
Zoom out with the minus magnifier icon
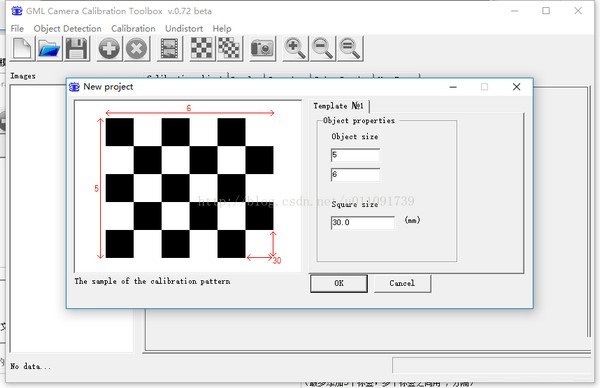322,49
